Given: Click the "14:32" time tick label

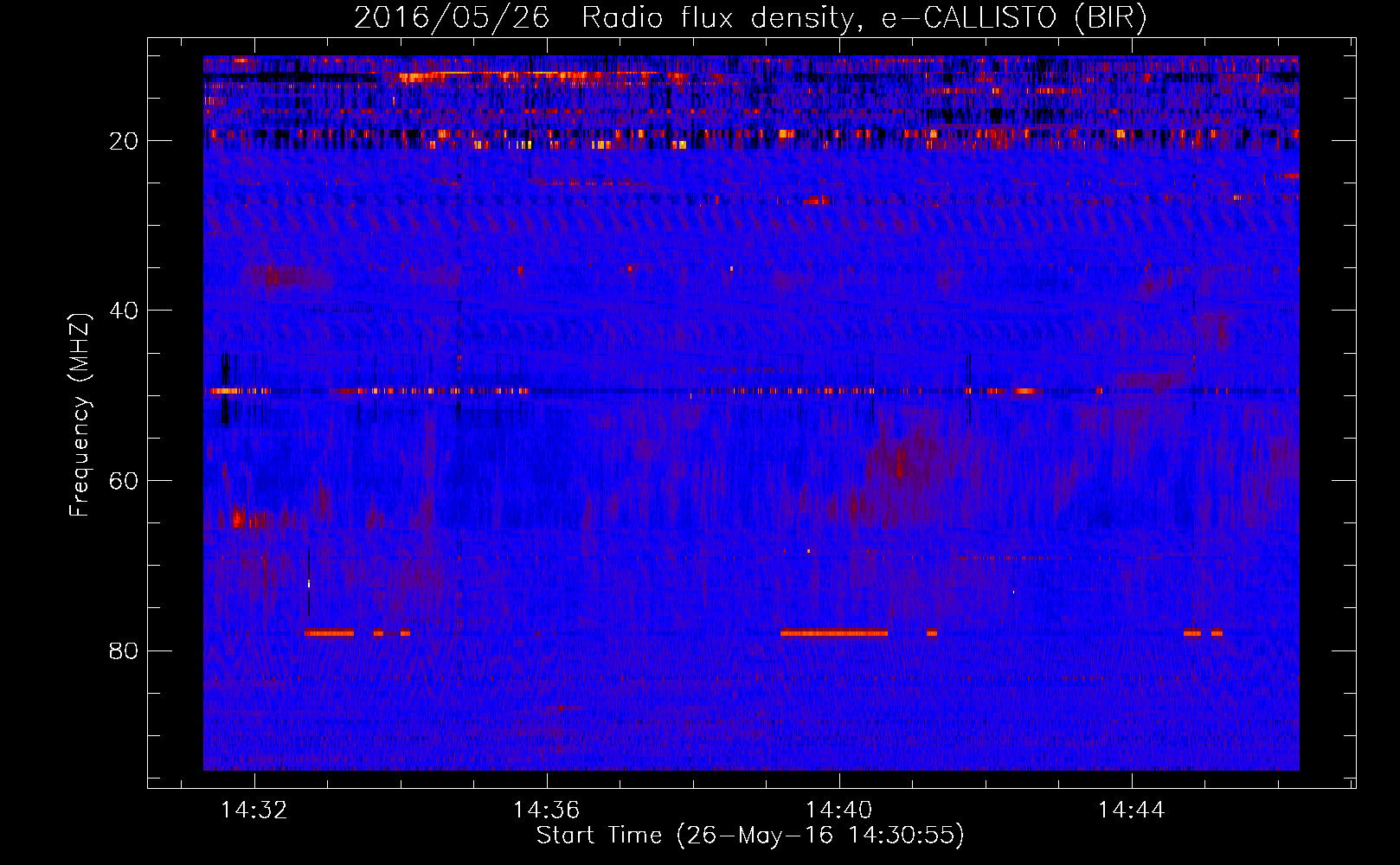Looking at the screenshot, I should tap(254, 811).
